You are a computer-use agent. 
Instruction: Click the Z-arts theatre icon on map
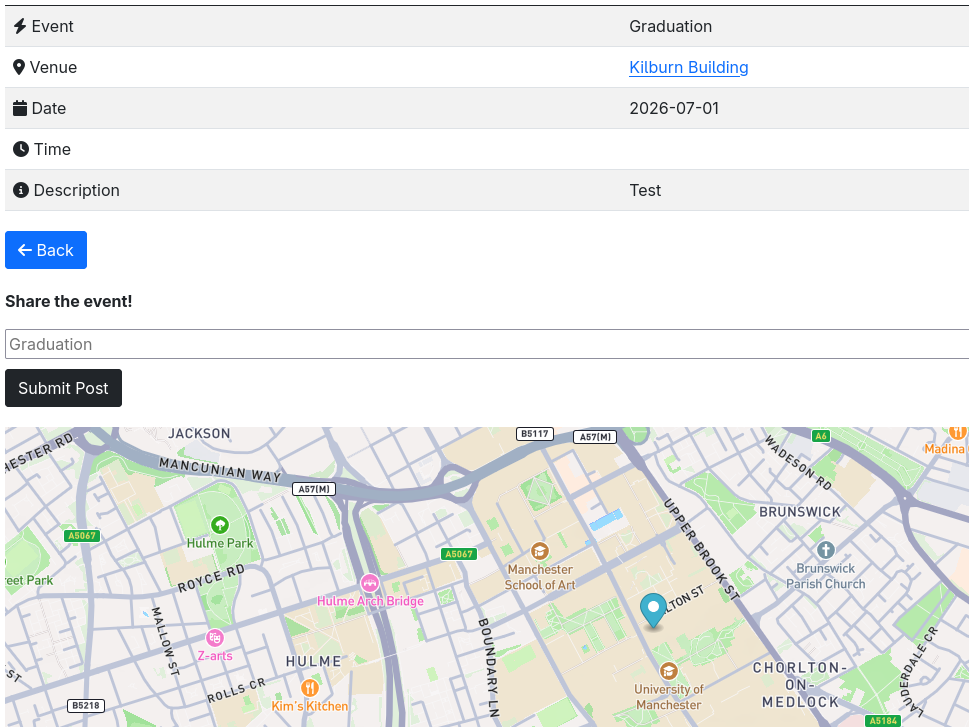tap(214, 637)
